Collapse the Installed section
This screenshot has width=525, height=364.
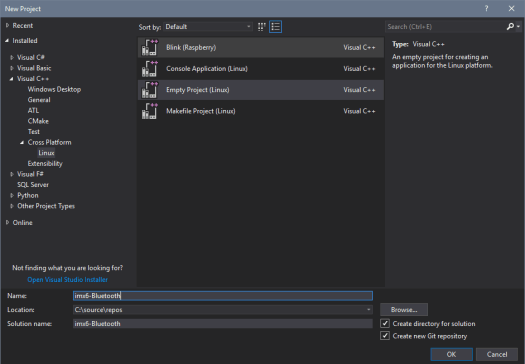coord(7,41)
